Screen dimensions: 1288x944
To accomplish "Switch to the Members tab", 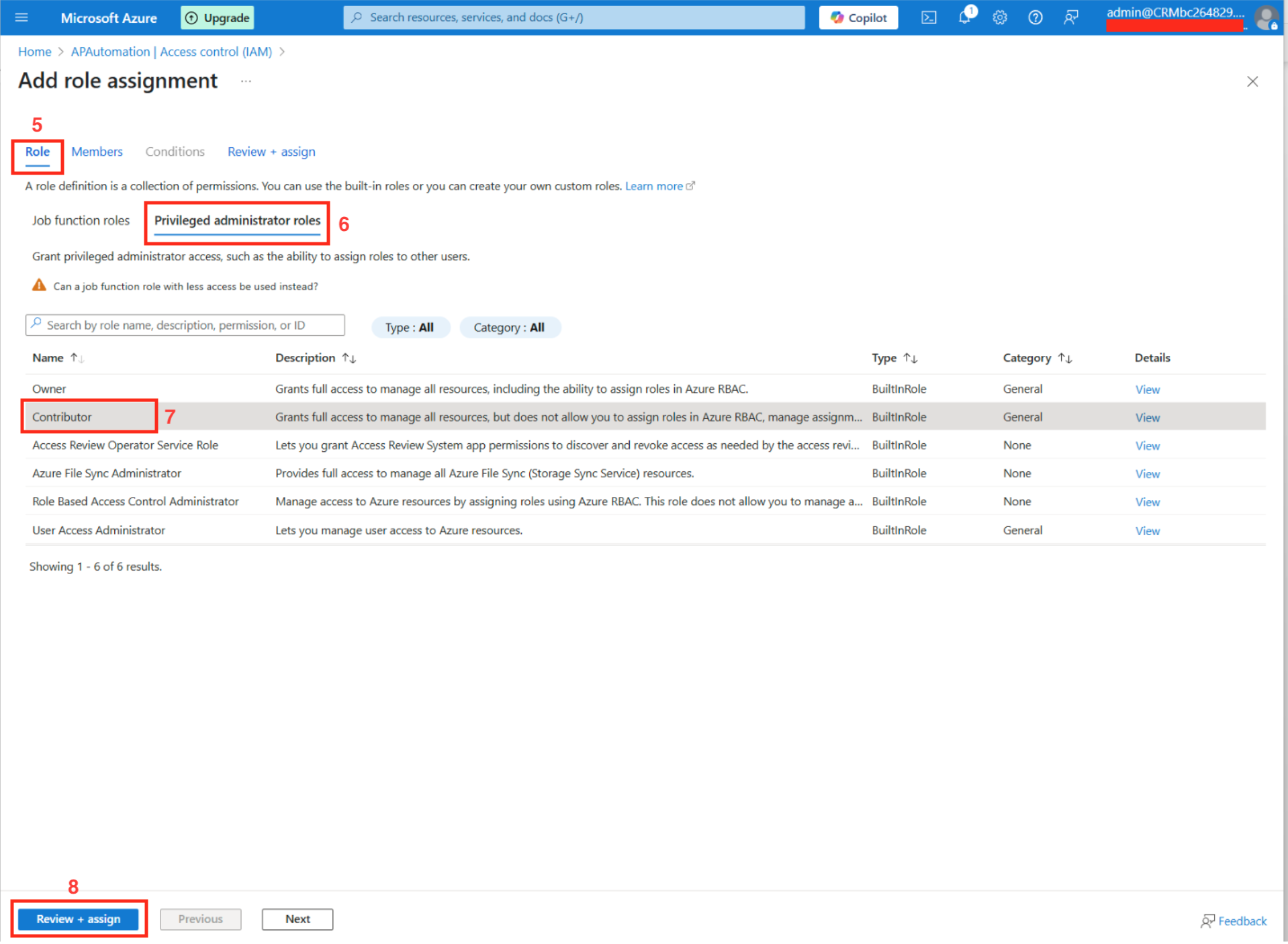I will (97, 152).
